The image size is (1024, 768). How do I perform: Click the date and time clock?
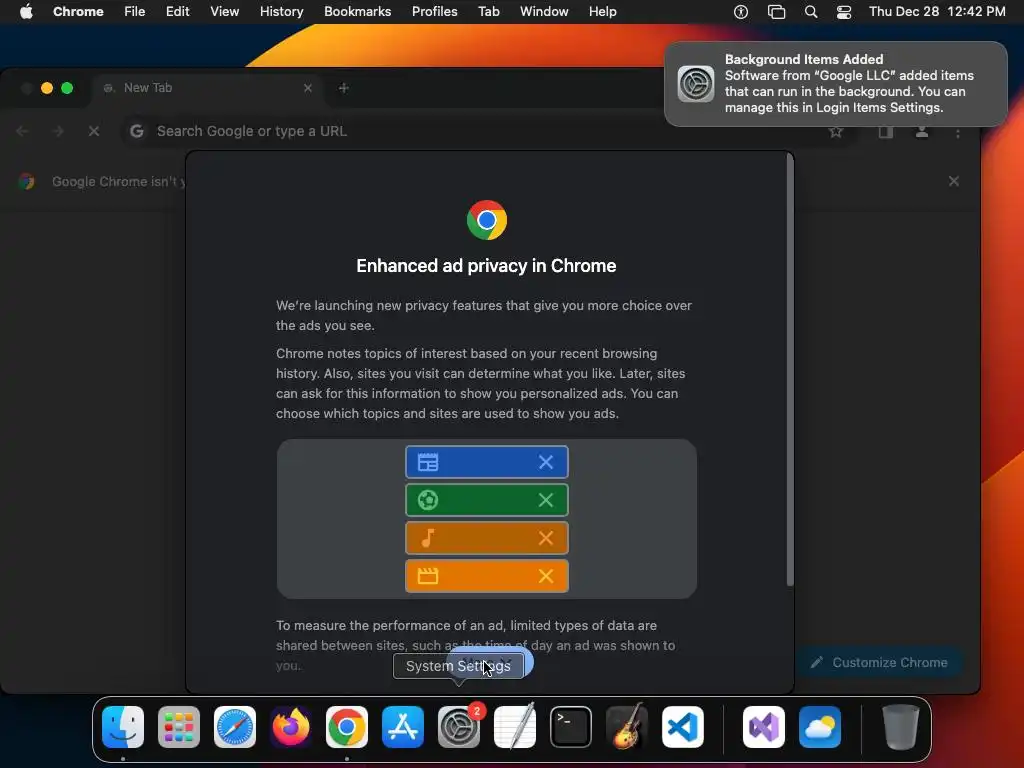937,12
